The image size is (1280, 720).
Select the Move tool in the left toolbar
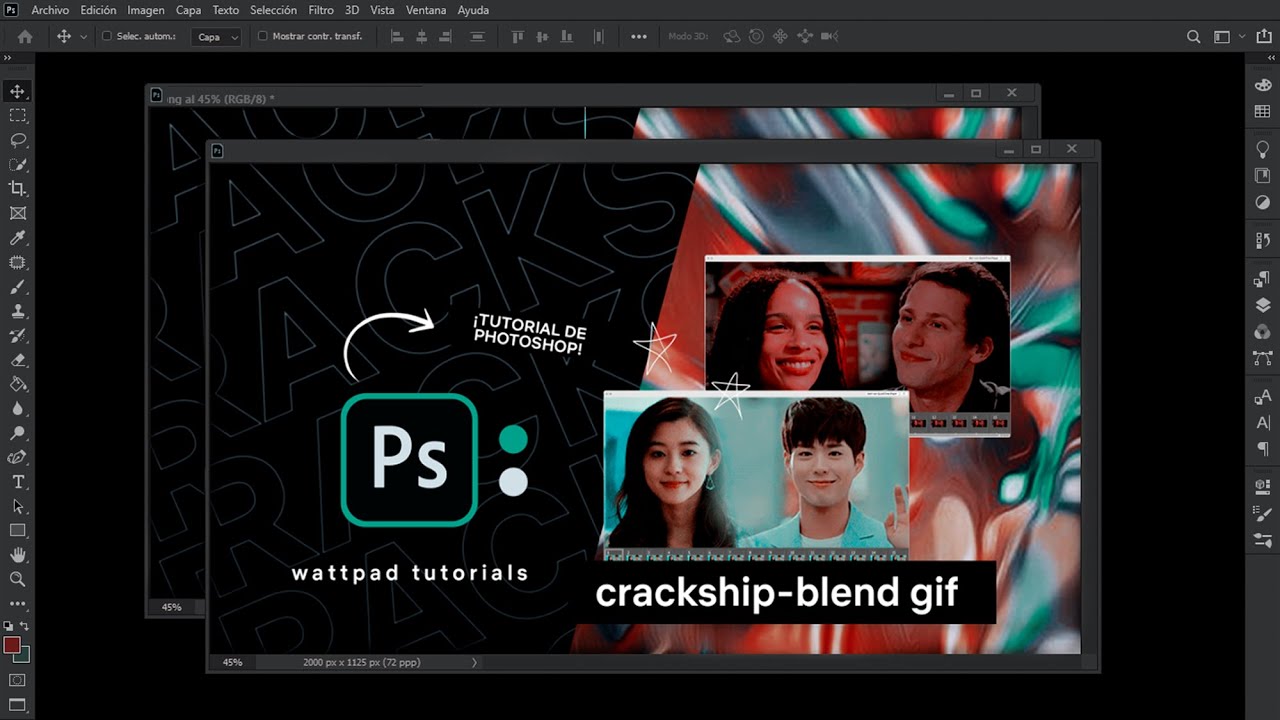point(18,91)
